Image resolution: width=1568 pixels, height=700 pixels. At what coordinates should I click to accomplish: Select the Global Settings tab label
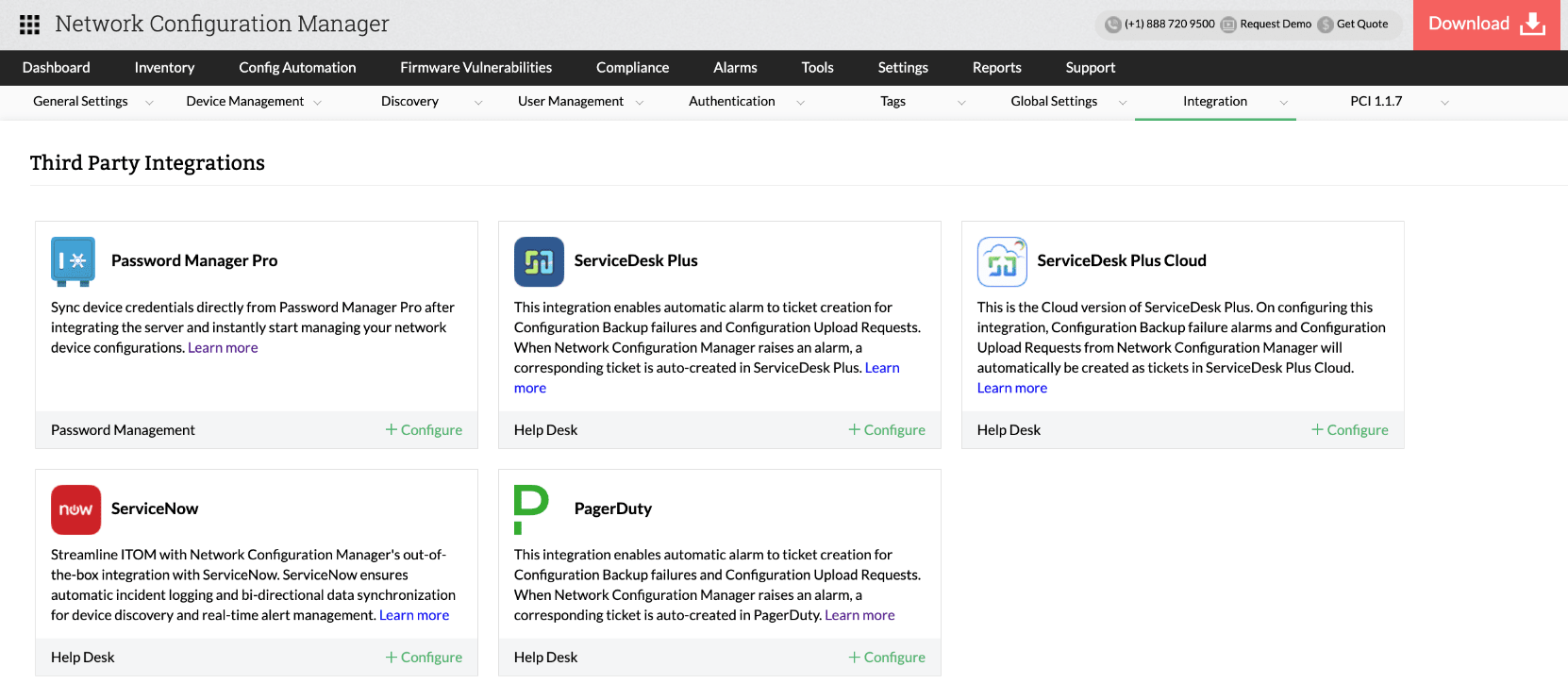click(1054, 102)
